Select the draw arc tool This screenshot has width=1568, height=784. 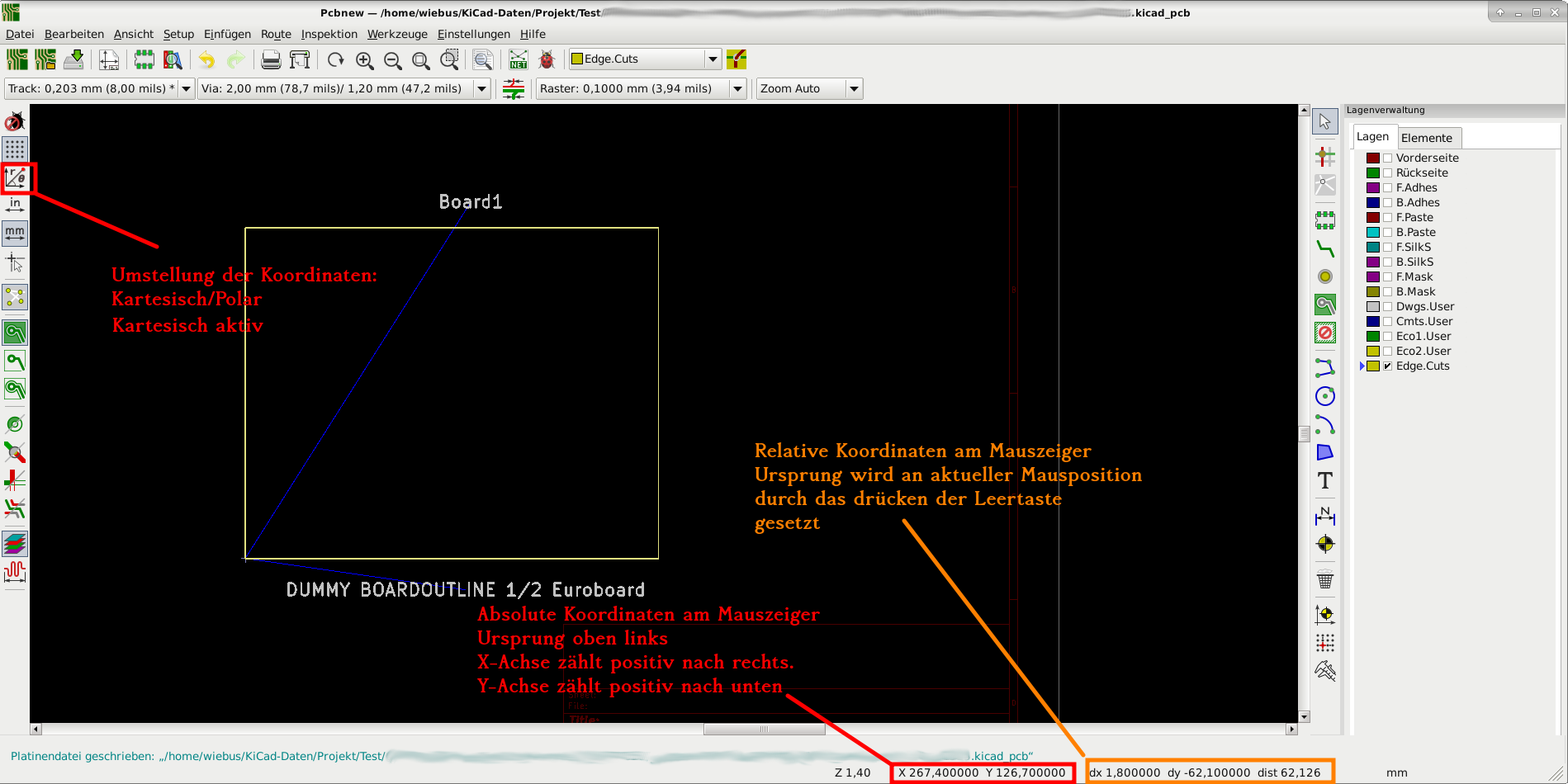pyautogui.click(x=1325, y=424)
